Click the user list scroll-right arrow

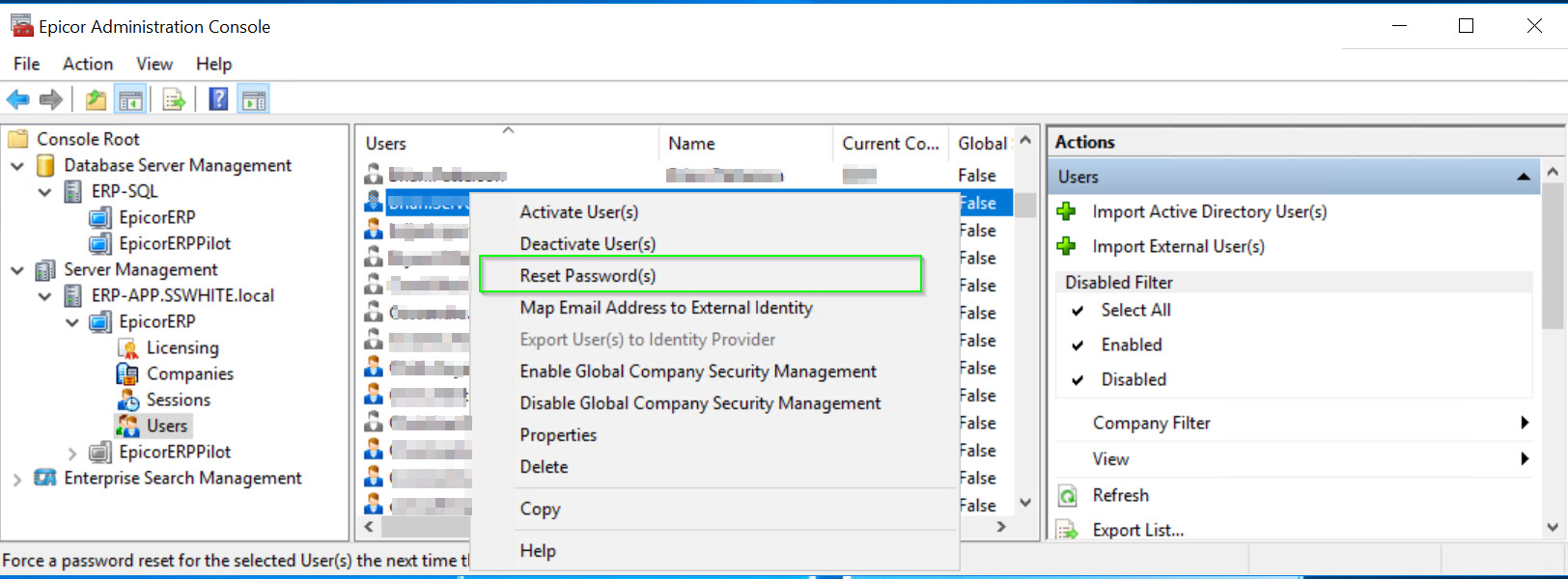pyautogui.click(x=1001, y=527)
